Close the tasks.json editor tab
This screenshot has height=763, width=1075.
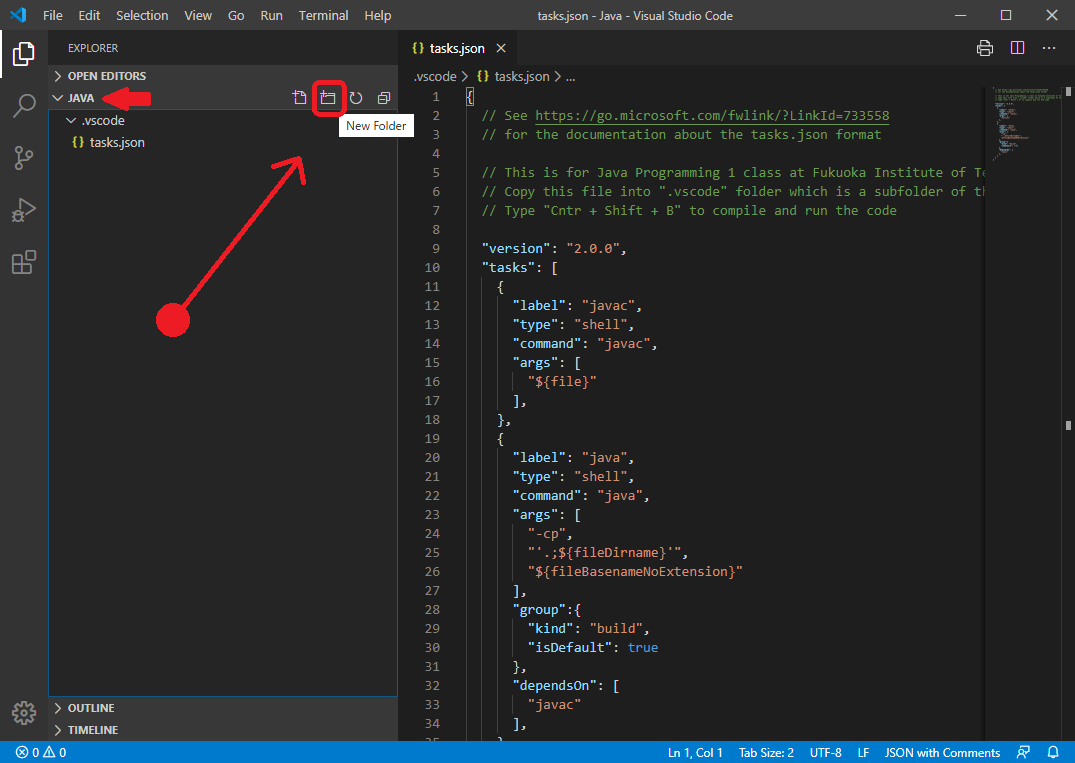click(x=501, y=48)
